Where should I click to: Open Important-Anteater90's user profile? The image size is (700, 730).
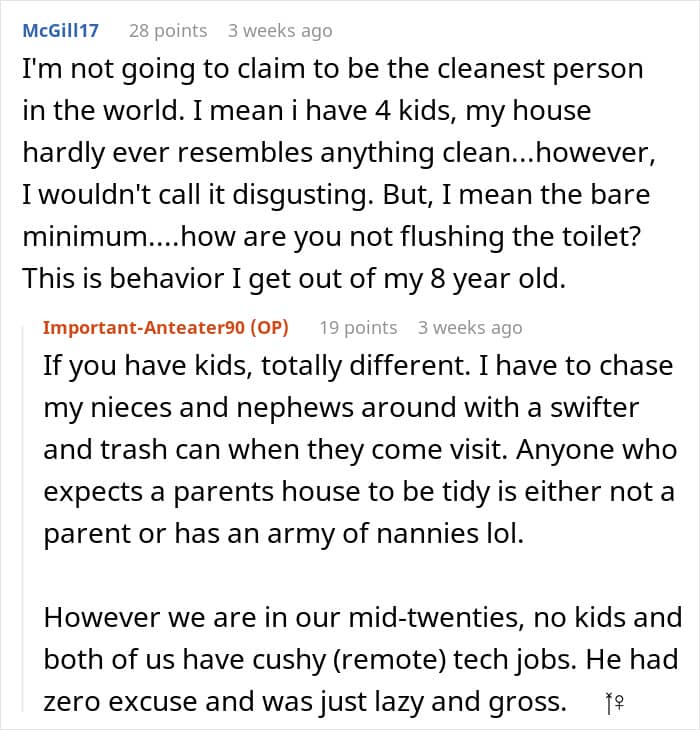pyautogui.click(x=144, y=327)
